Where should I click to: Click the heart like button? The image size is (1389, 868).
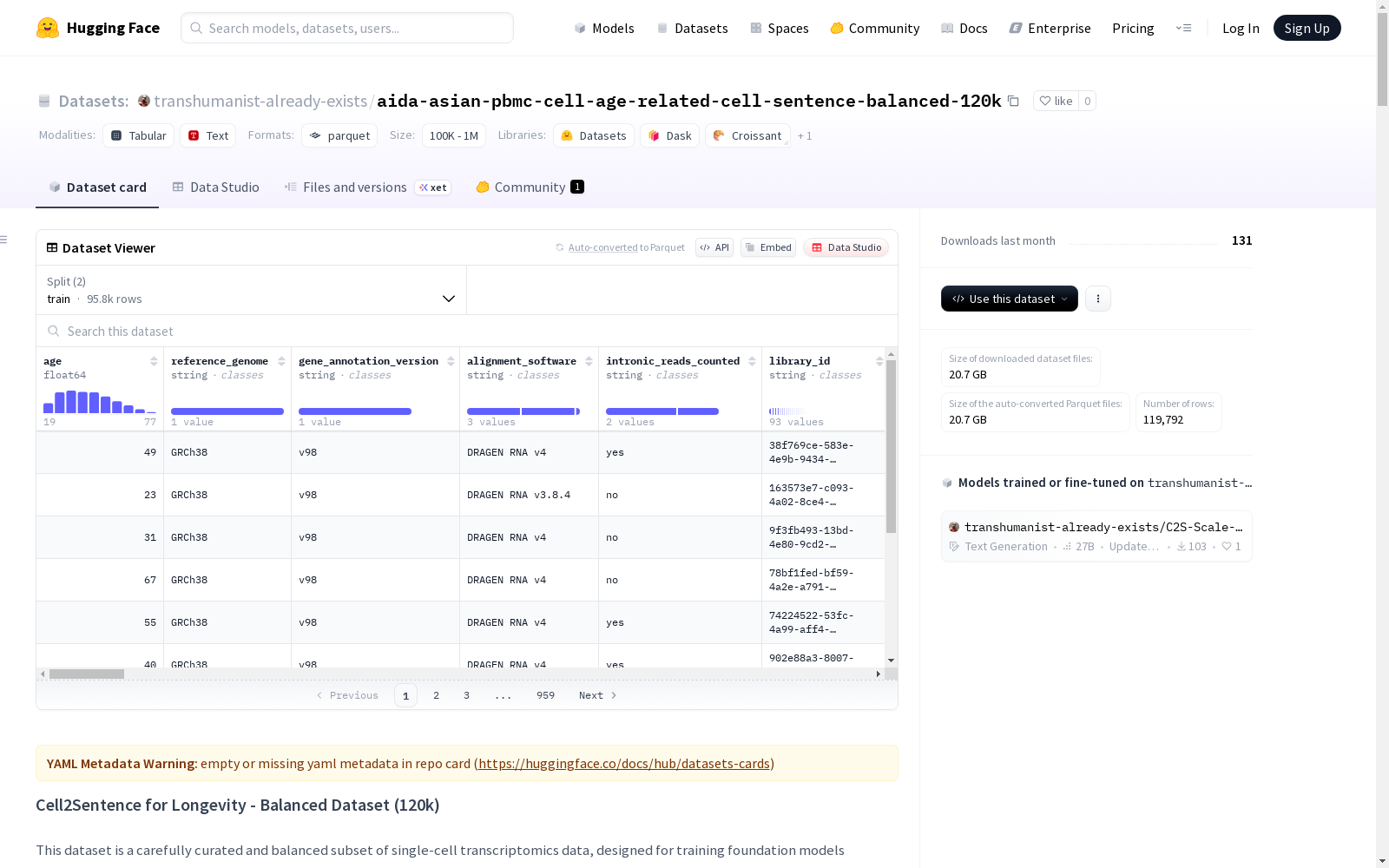coord(1056,101)
